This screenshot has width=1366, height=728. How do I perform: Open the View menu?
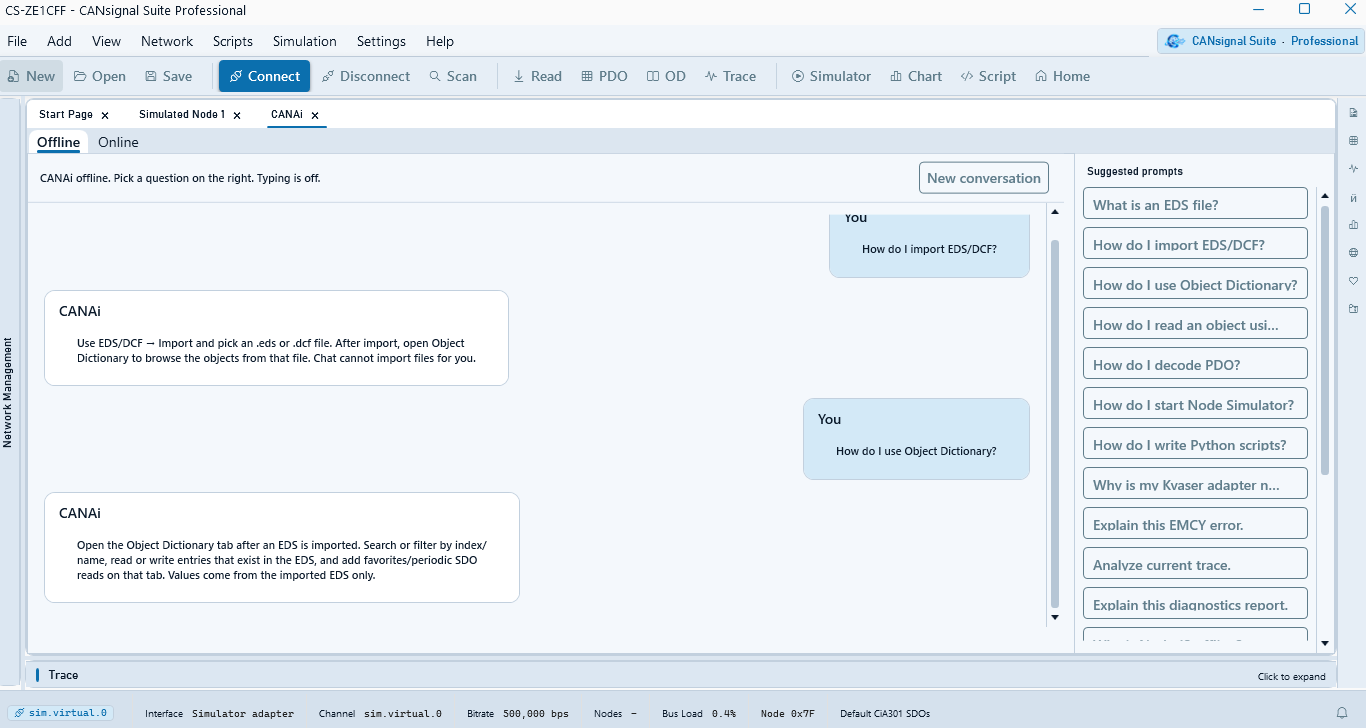(106, 41)
